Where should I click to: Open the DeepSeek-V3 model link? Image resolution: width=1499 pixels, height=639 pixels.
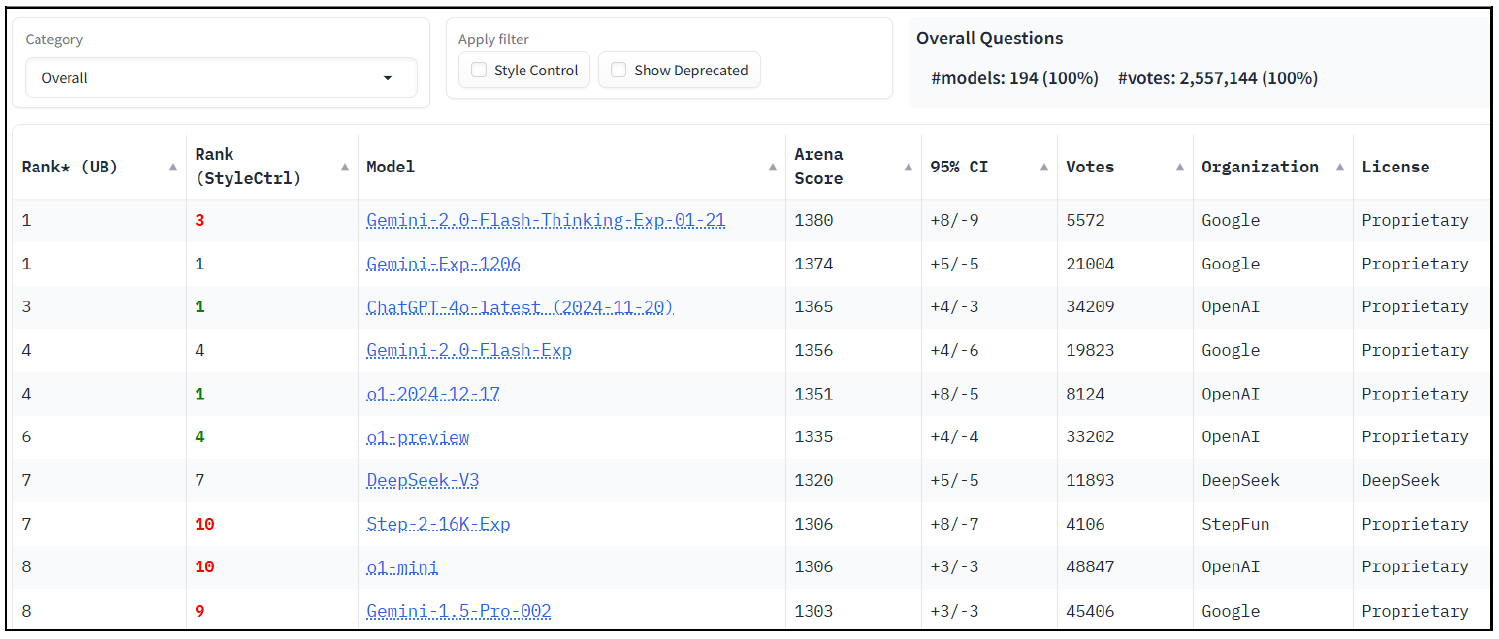(422, 480)
